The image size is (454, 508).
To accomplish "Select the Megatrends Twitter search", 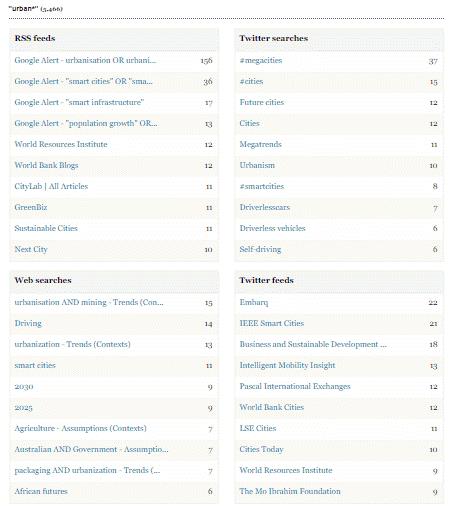I will tap(260, 144).
